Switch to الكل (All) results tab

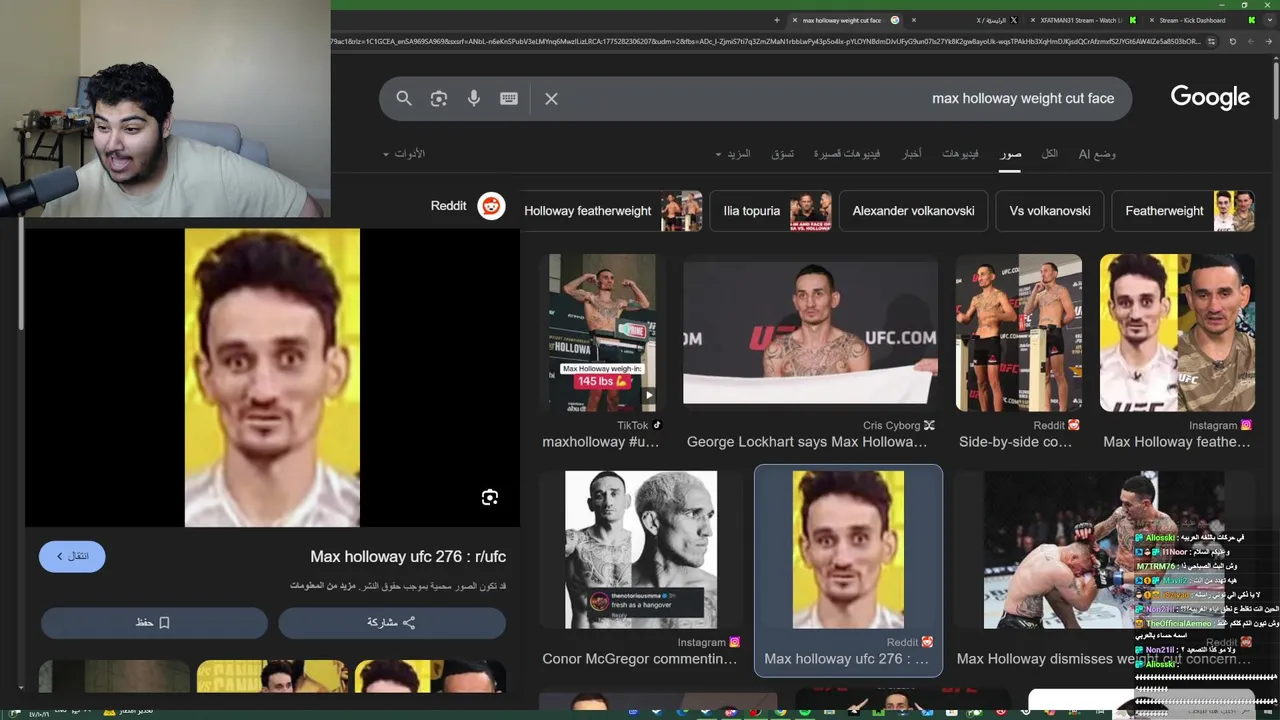[1050, 154]
